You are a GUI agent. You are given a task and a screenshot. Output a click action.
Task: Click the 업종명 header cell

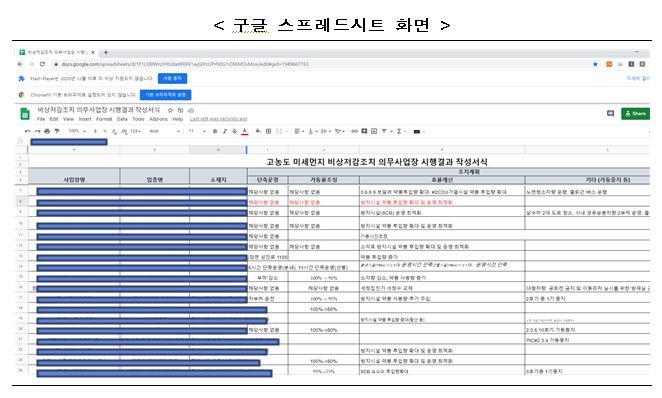pos(155,179)
